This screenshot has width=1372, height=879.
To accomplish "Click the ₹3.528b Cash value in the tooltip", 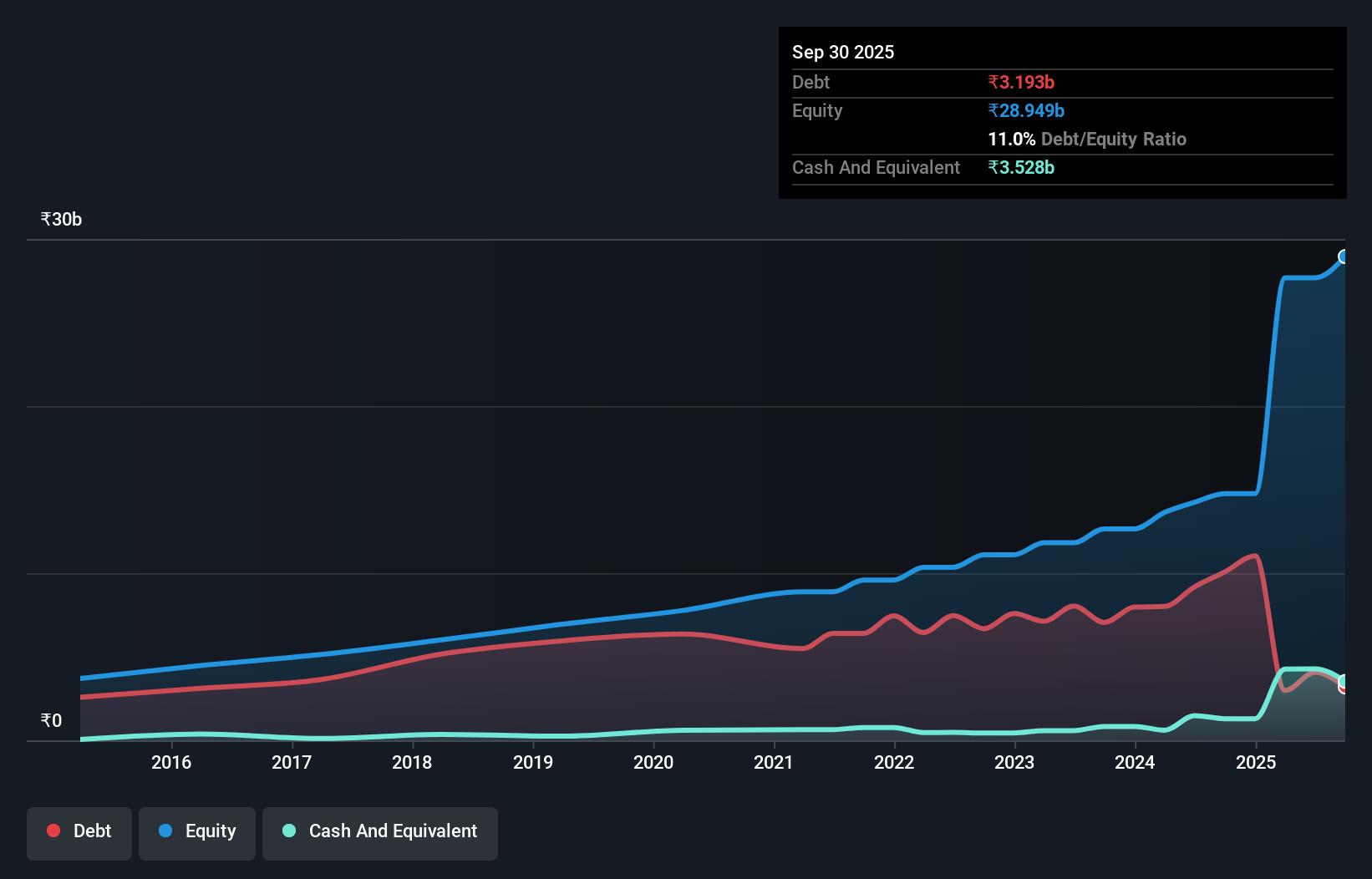I will pyautogui.click(x=1022, y=167).
